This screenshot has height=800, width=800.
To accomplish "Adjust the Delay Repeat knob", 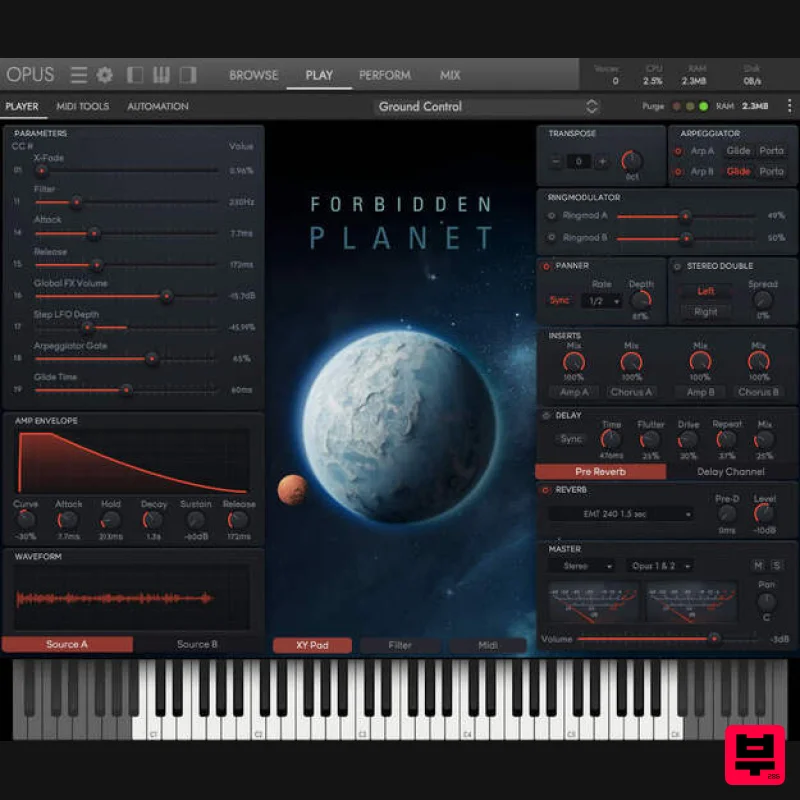I will tap(726, 439).
